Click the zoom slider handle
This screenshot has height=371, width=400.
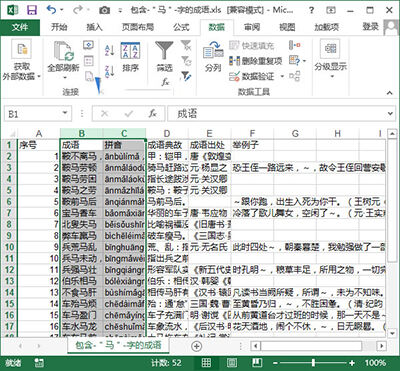(313, 363)
